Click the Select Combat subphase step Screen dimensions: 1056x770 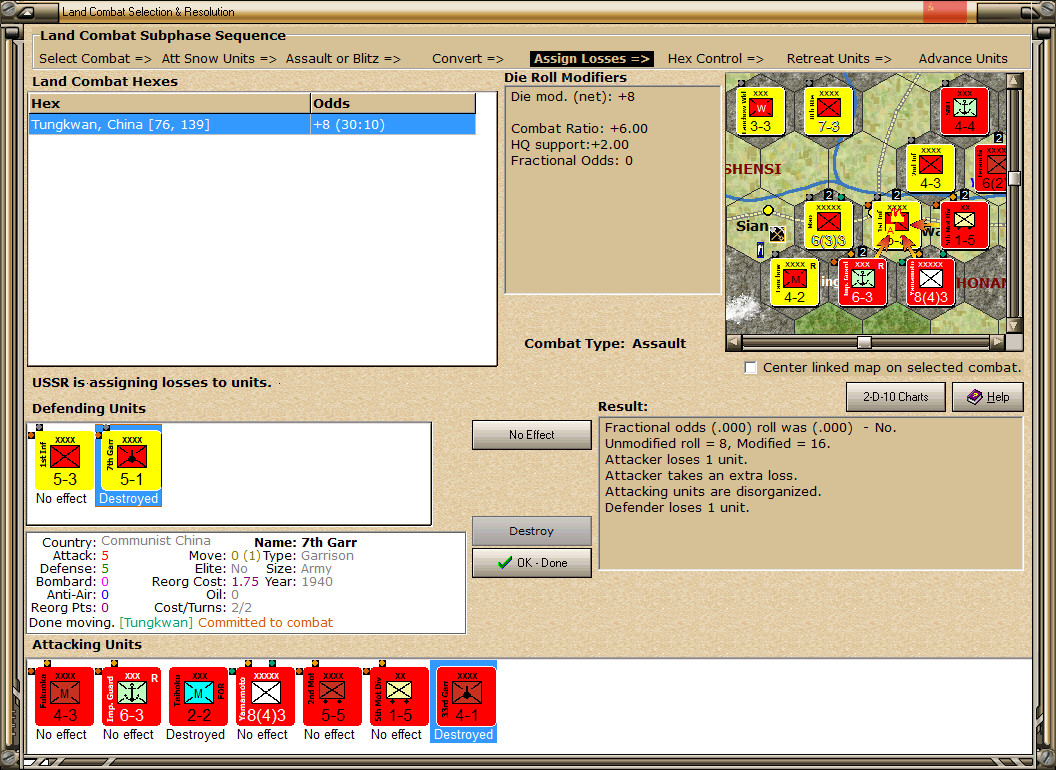[96, 59]
